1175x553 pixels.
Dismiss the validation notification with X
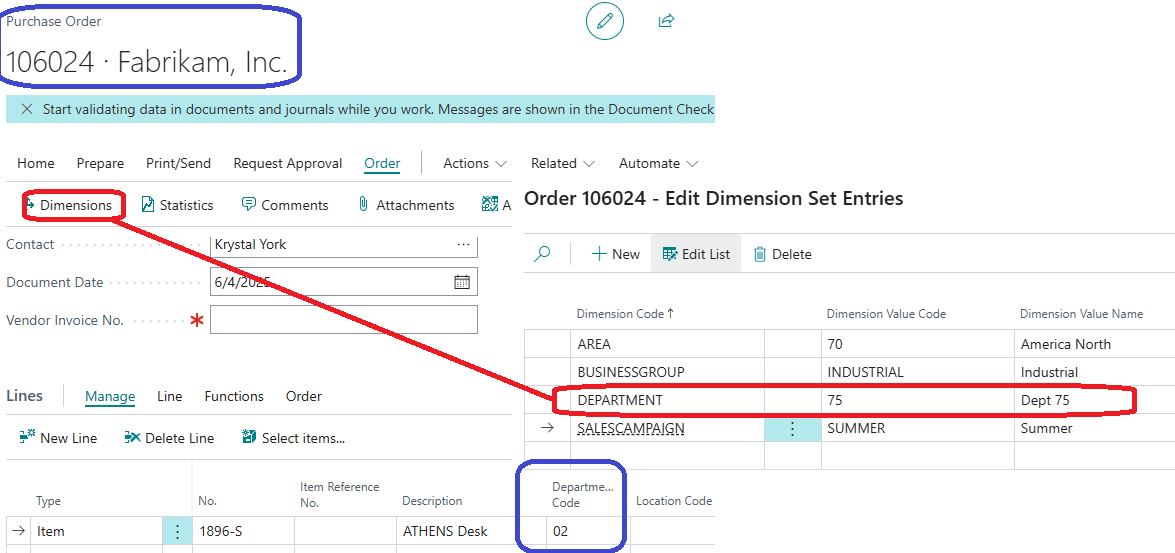27,109
